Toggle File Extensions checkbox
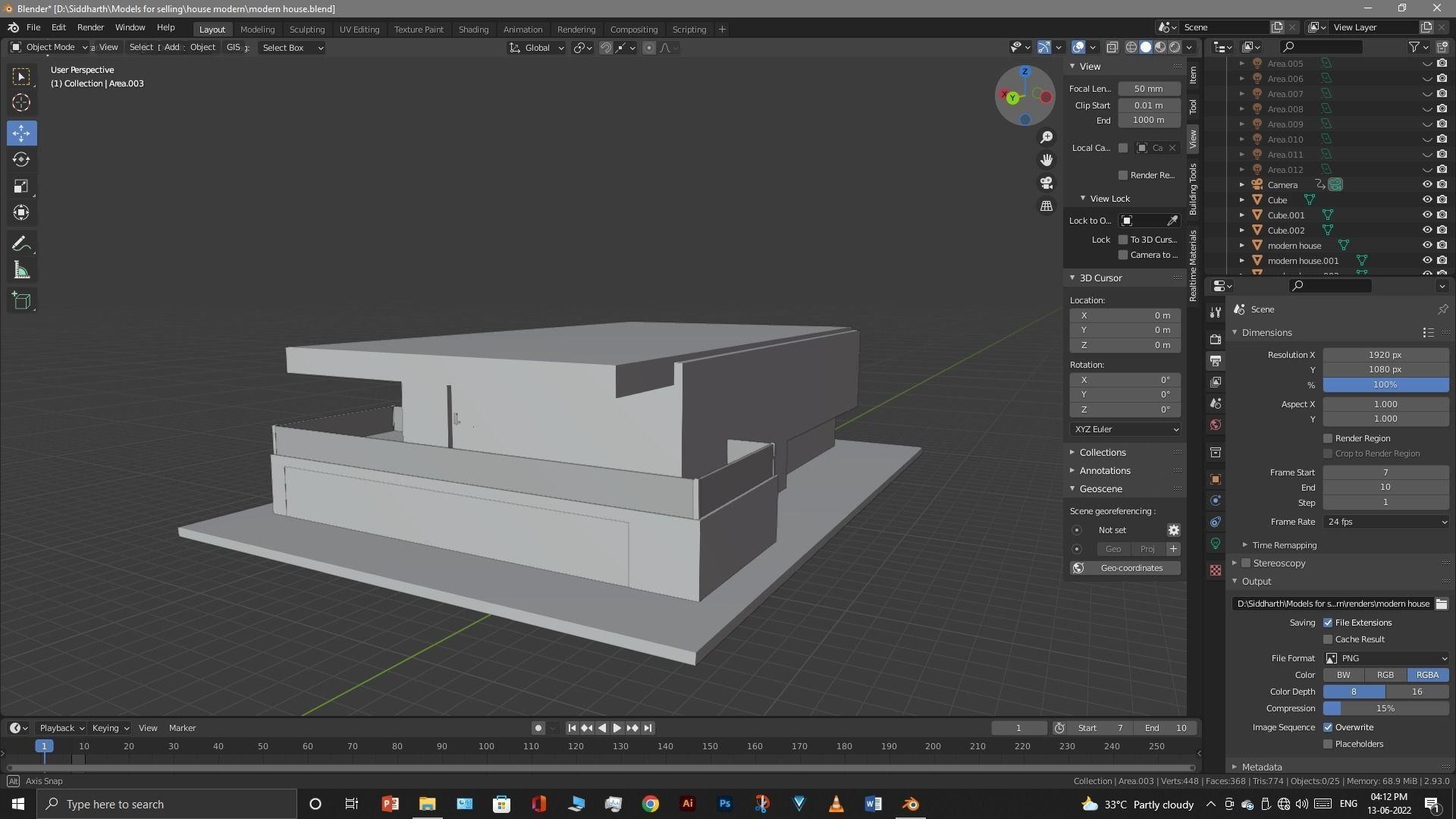This screenshot has height=819, width=1456. (1328, 623)
